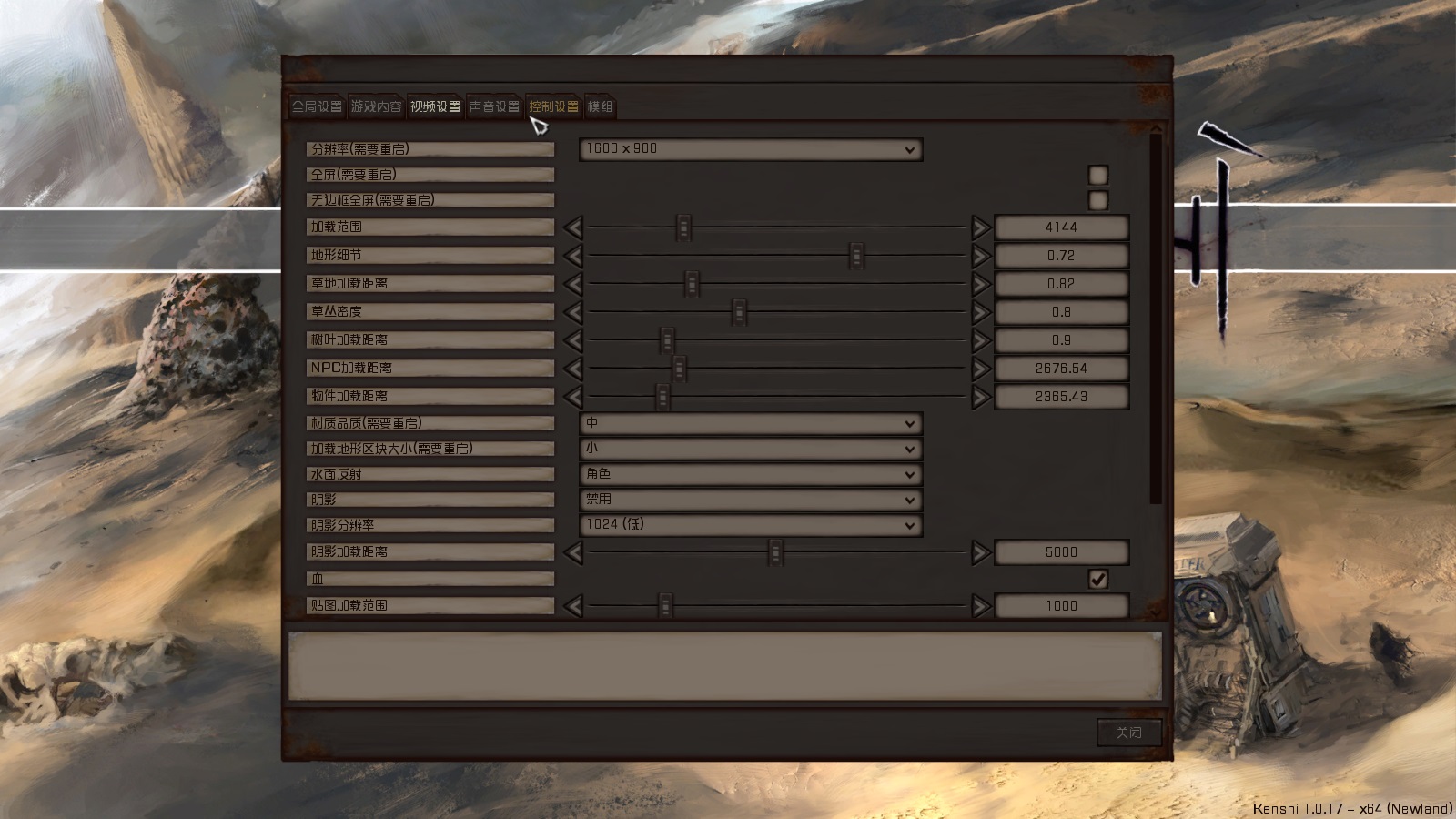Viewport: 1456px width, 819px height.
Task: Click right arrow of 阴影加载距离 slider
Action: (x=980, y=552)
